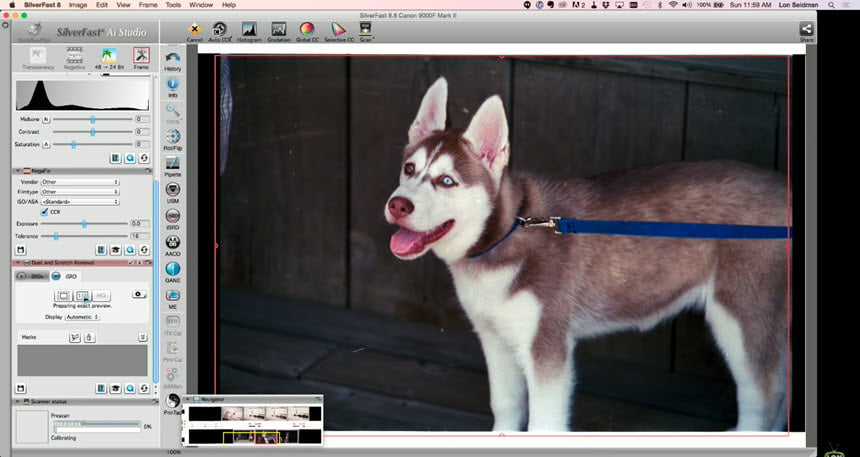Screen dimensions: 860x457
Task: Collapse the Scanner status panel
Action: coord(18,402)
